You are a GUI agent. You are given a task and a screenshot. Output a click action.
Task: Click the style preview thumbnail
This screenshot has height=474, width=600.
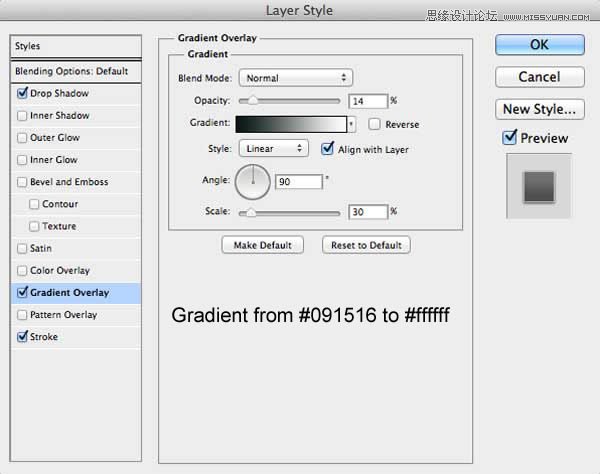coord(539,186)
